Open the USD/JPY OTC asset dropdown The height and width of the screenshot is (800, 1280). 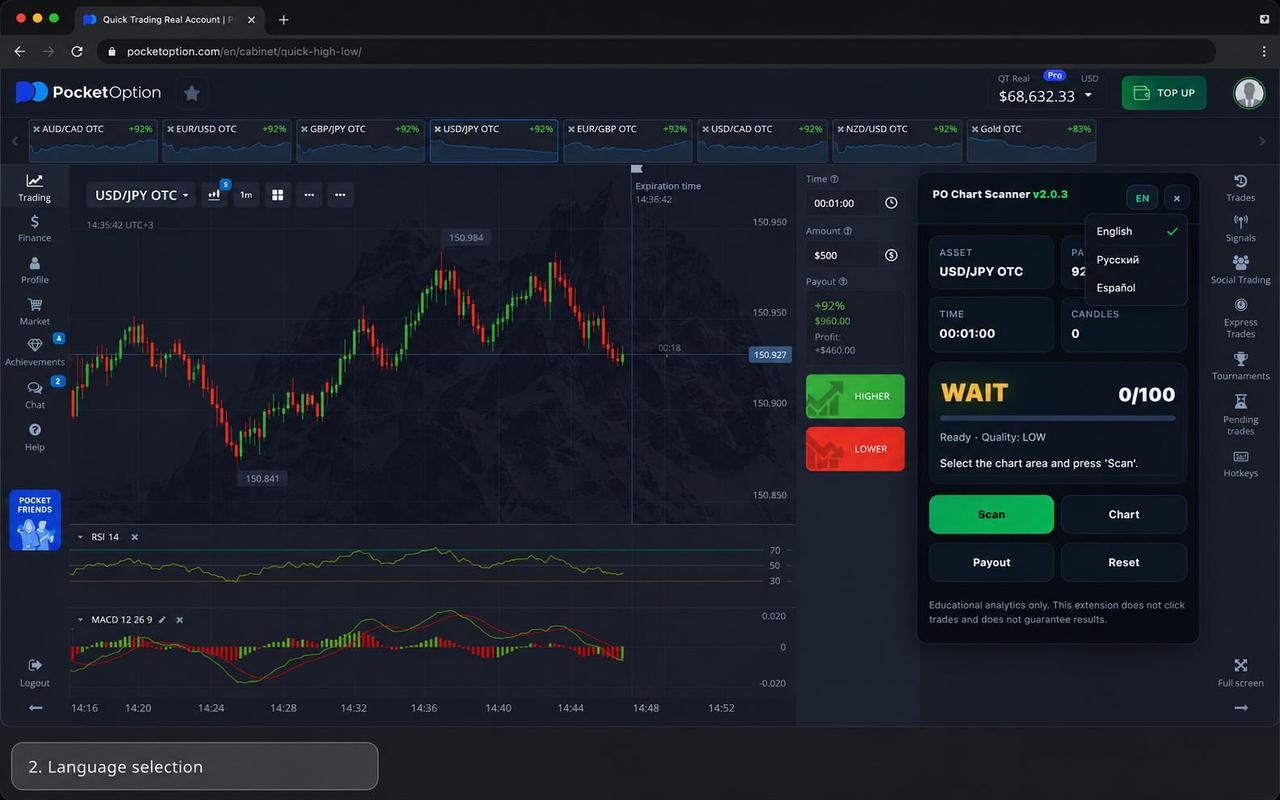142,195
